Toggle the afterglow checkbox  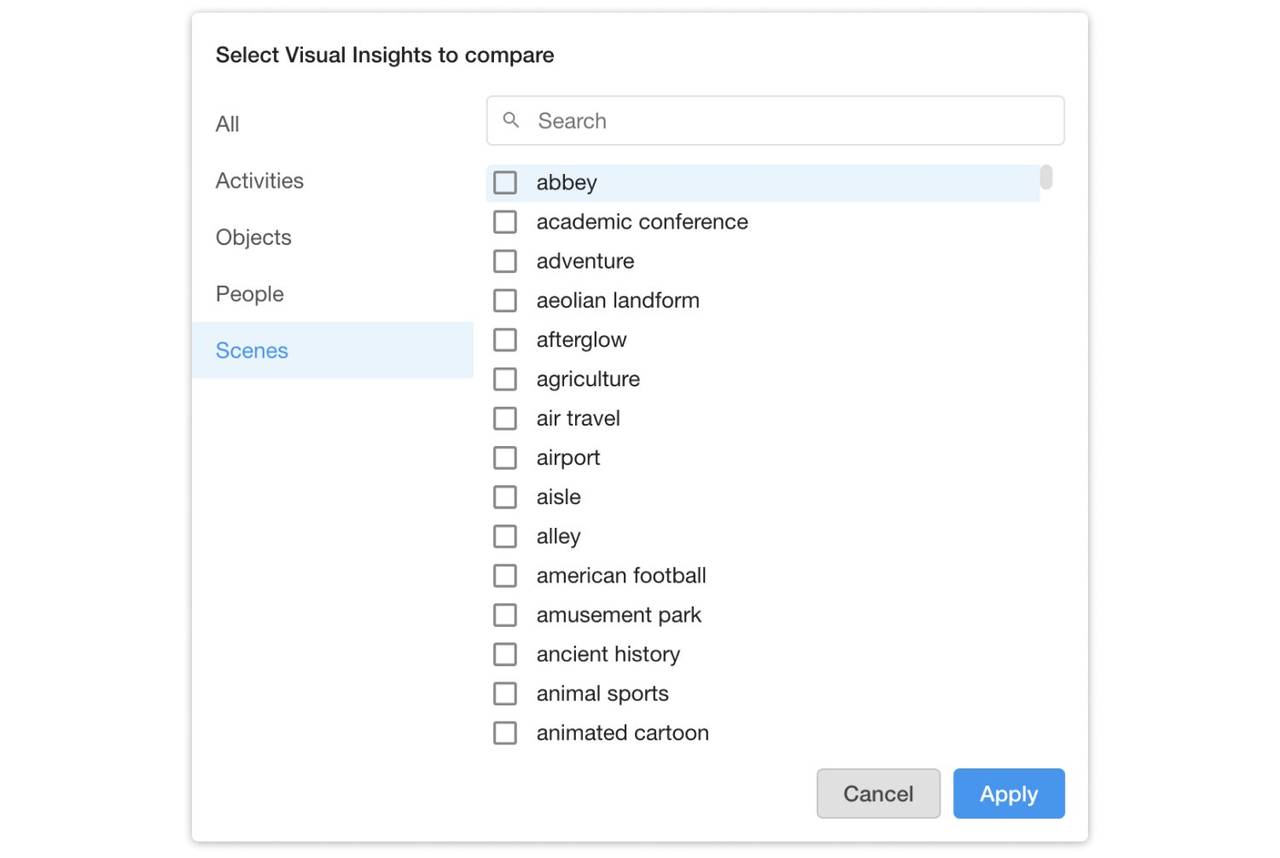(505, 340)
